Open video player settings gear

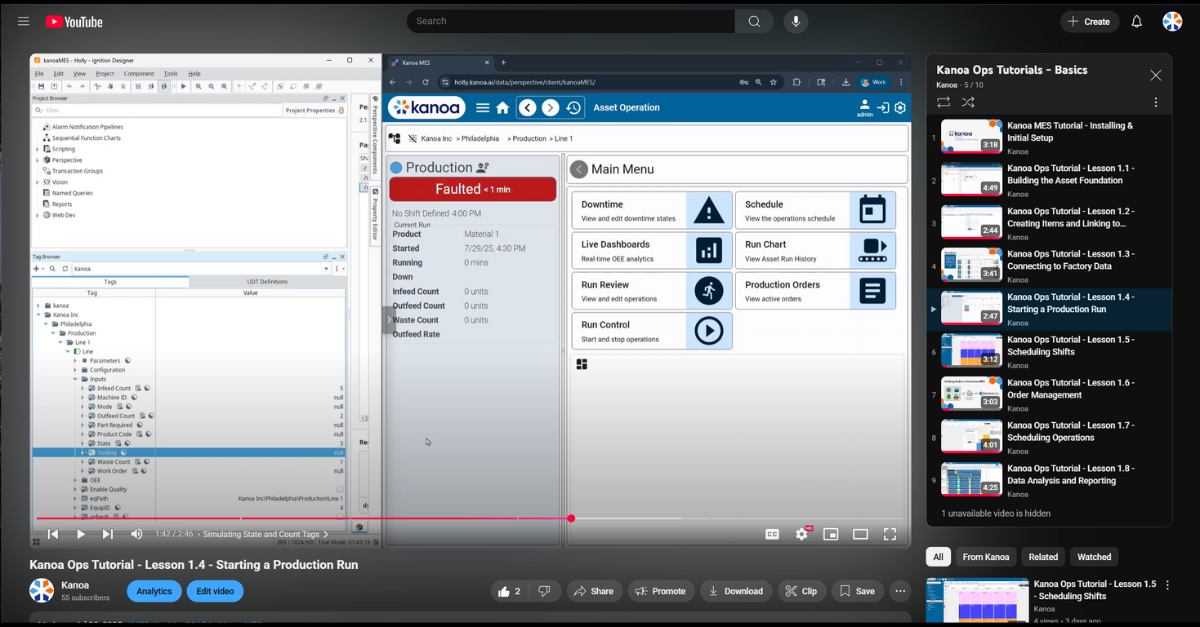(x=801, y=534)
